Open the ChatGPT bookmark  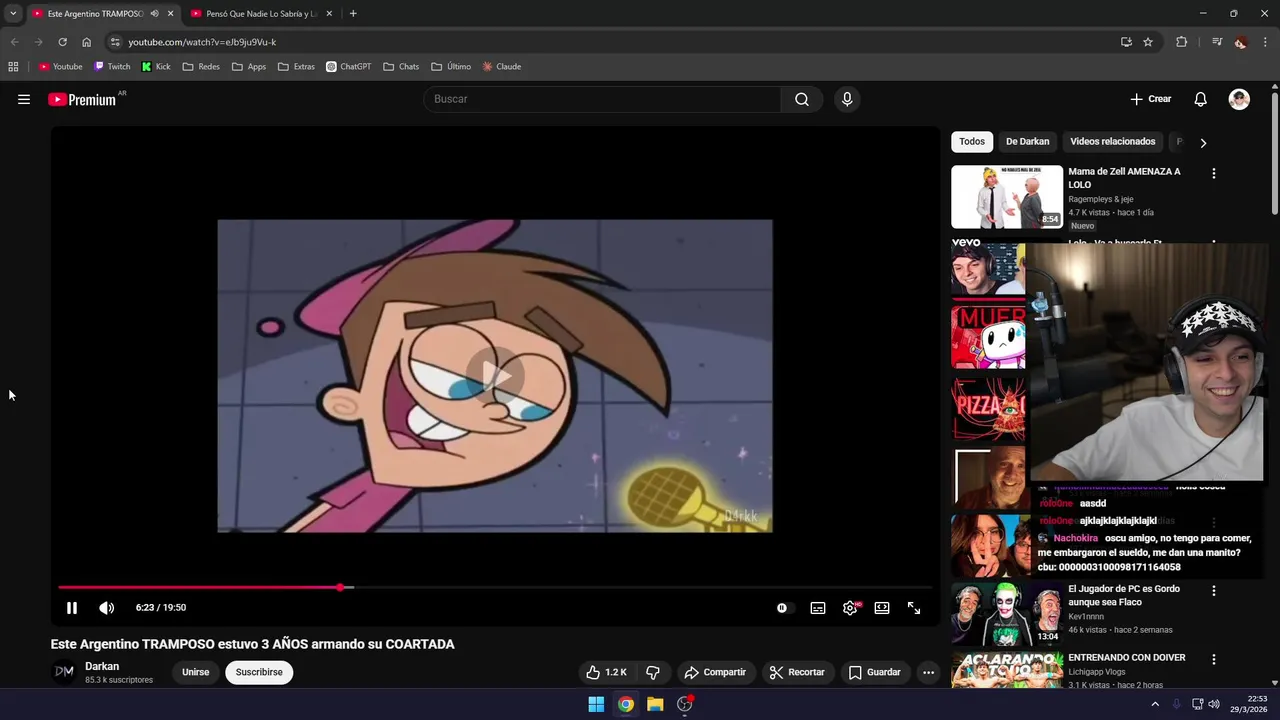pyautogui.click(x=348, y=67)
